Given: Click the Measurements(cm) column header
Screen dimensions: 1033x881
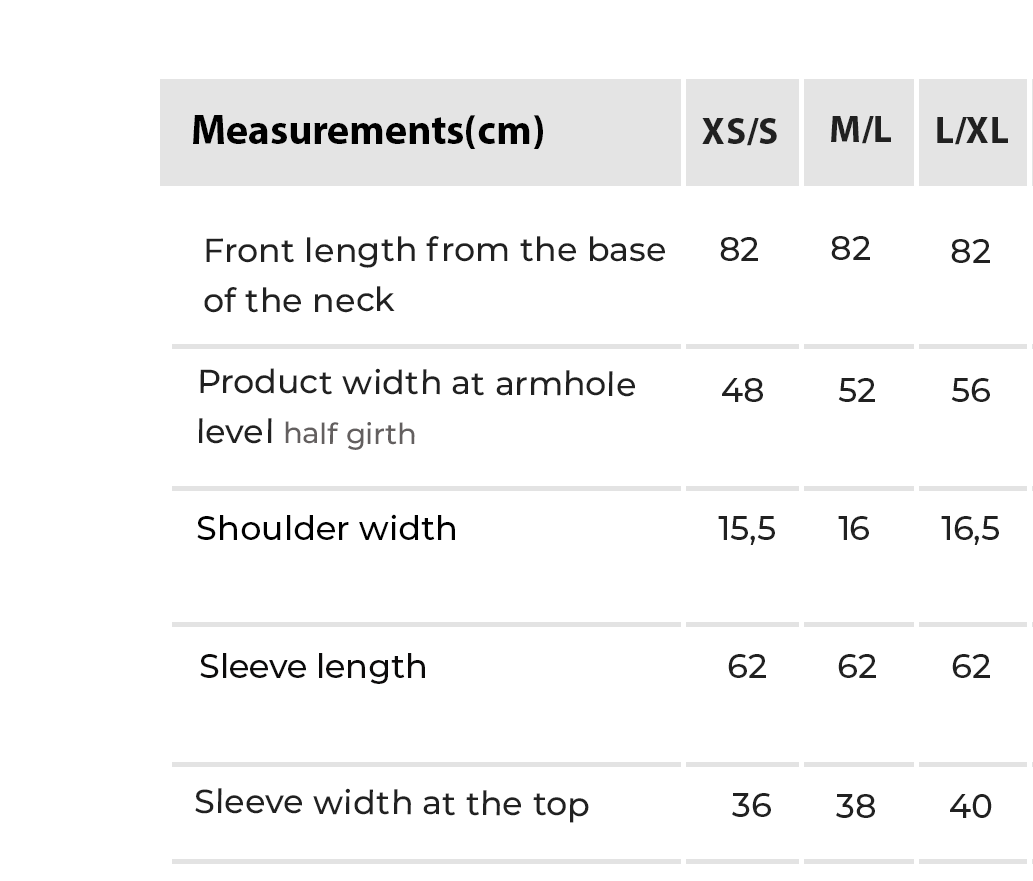Looking at the screenshot, I should pos(368,131).
